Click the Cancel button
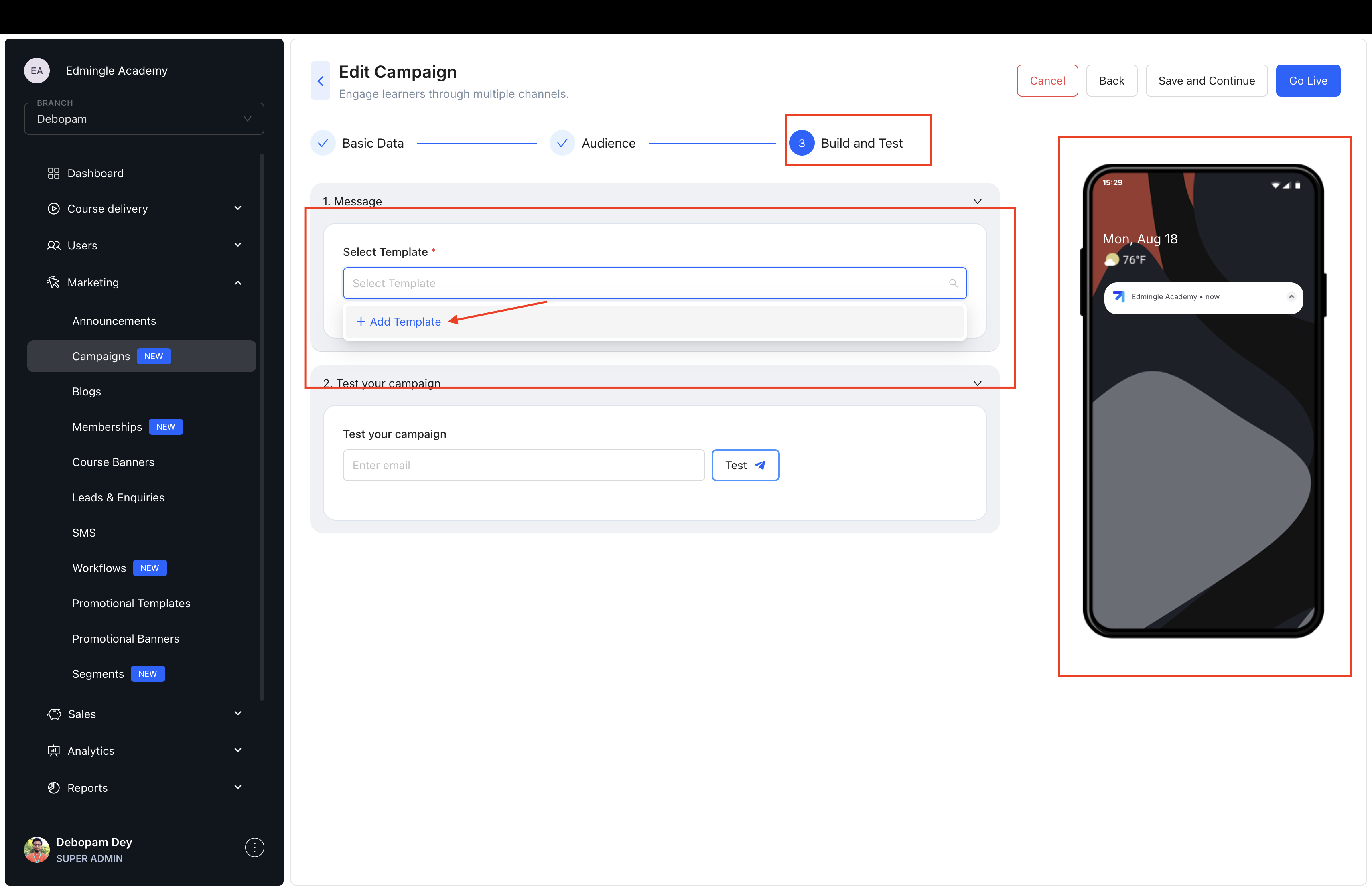 [x=1047, y=81]
